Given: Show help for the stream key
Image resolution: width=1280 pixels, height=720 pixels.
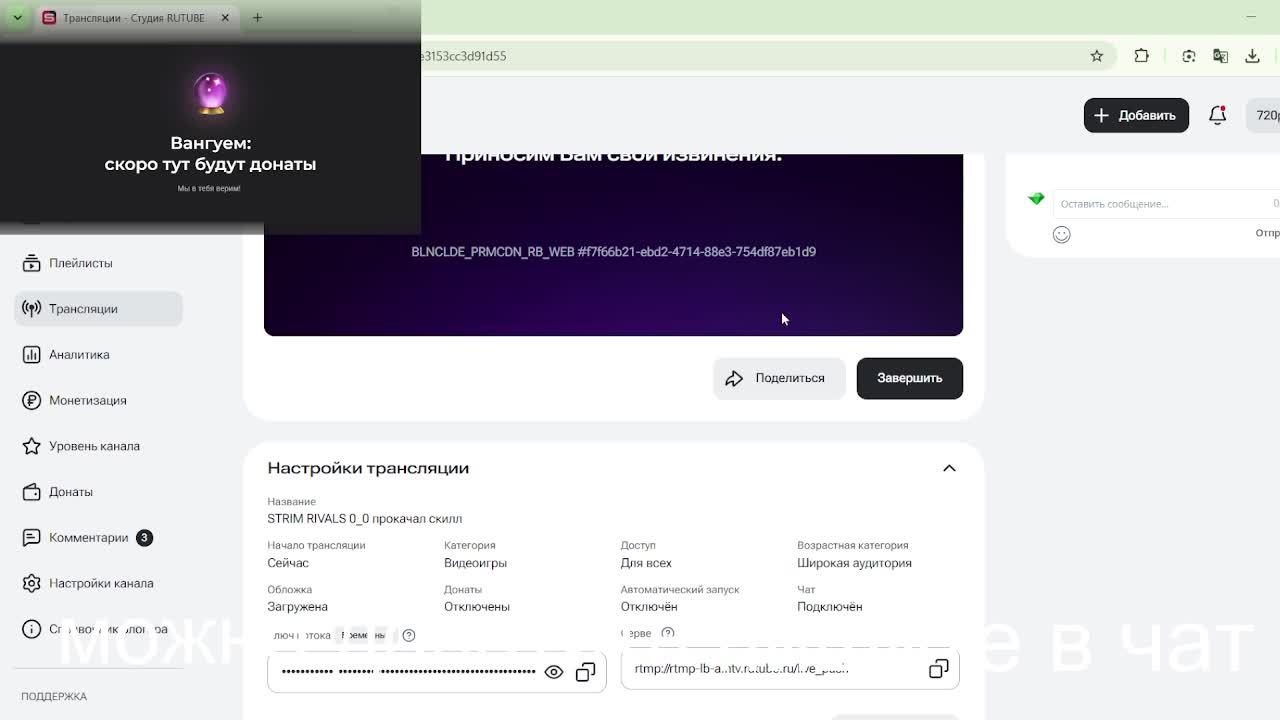Looking at the screenshot, I should tap(408, 635).
